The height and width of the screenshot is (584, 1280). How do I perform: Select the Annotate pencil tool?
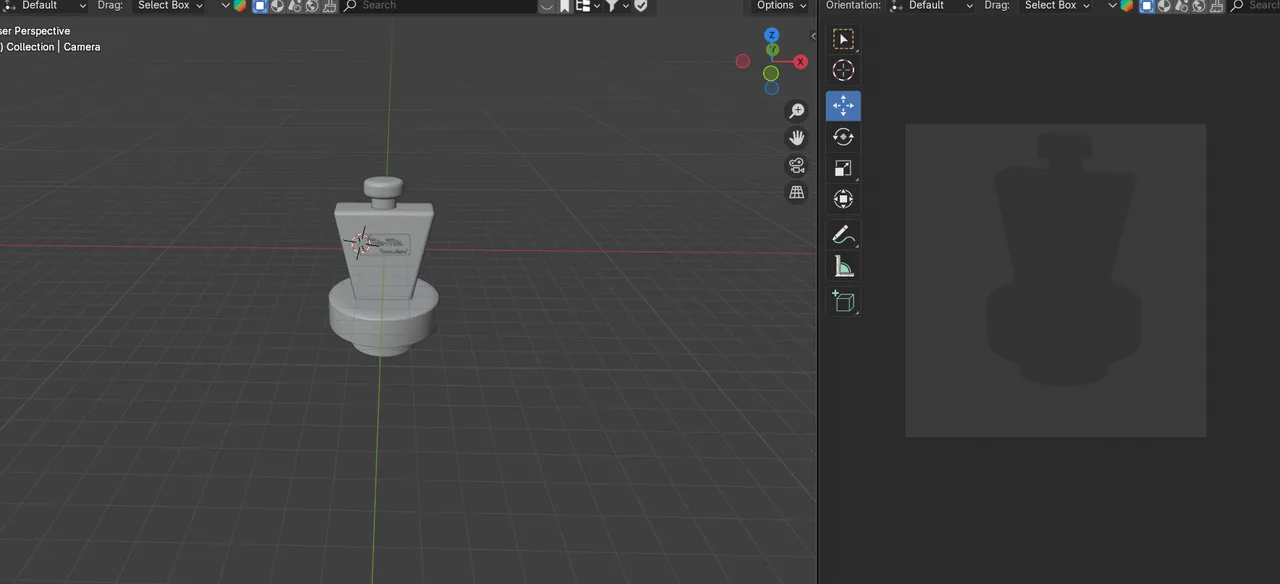843,235
